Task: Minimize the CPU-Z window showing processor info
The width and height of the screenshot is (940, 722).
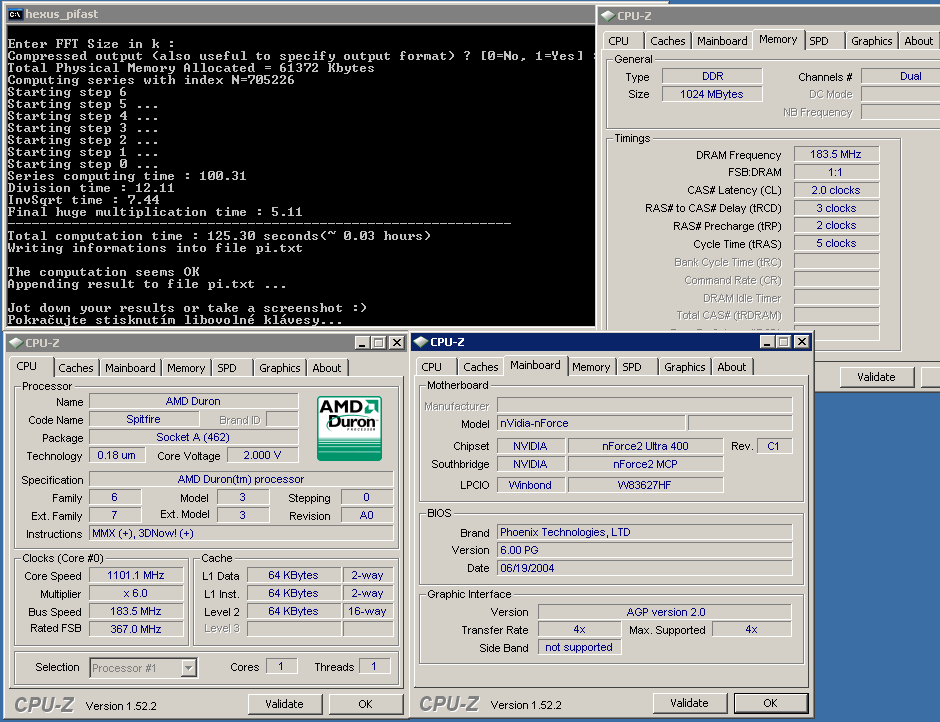Action: 361,343
